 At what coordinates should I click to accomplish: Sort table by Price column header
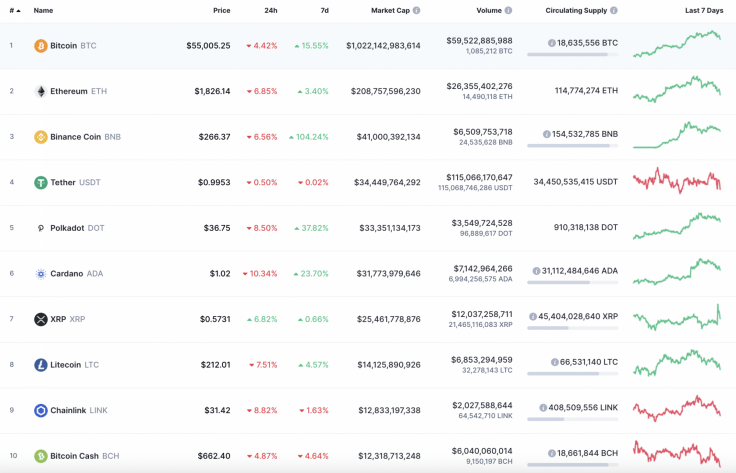(222, 10)
